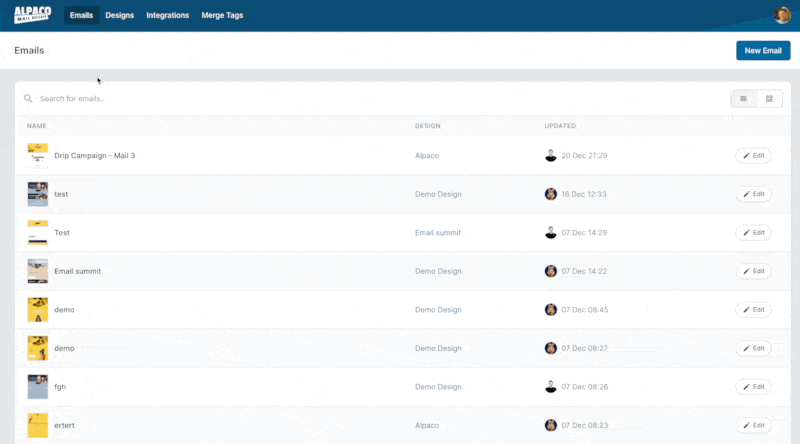This screenshot has height=444, width=800.
Task: Click the Name column header
Action: (37, 126)
